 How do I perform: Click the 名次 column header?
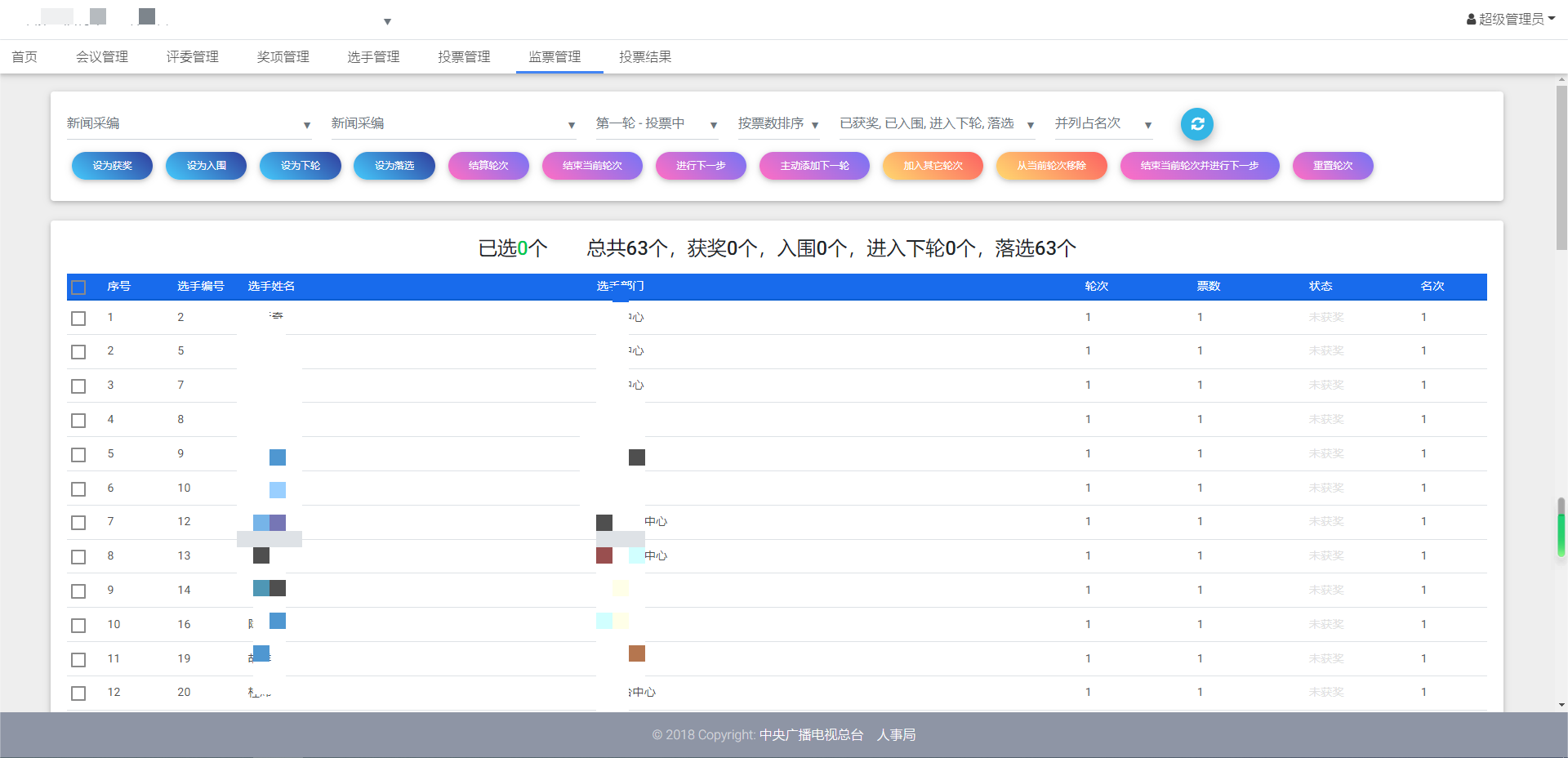[1432, 287]
